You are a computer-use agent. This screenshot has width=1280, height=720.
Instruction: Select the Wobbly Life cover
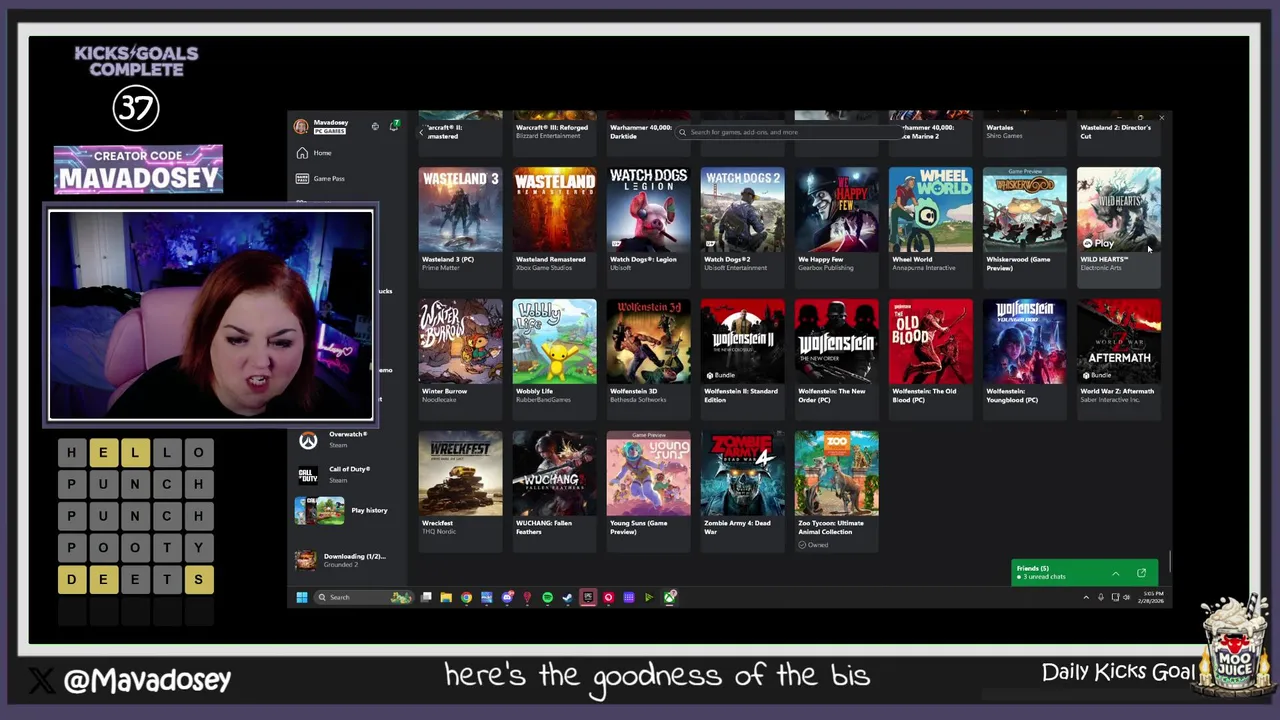coord(554,342)
